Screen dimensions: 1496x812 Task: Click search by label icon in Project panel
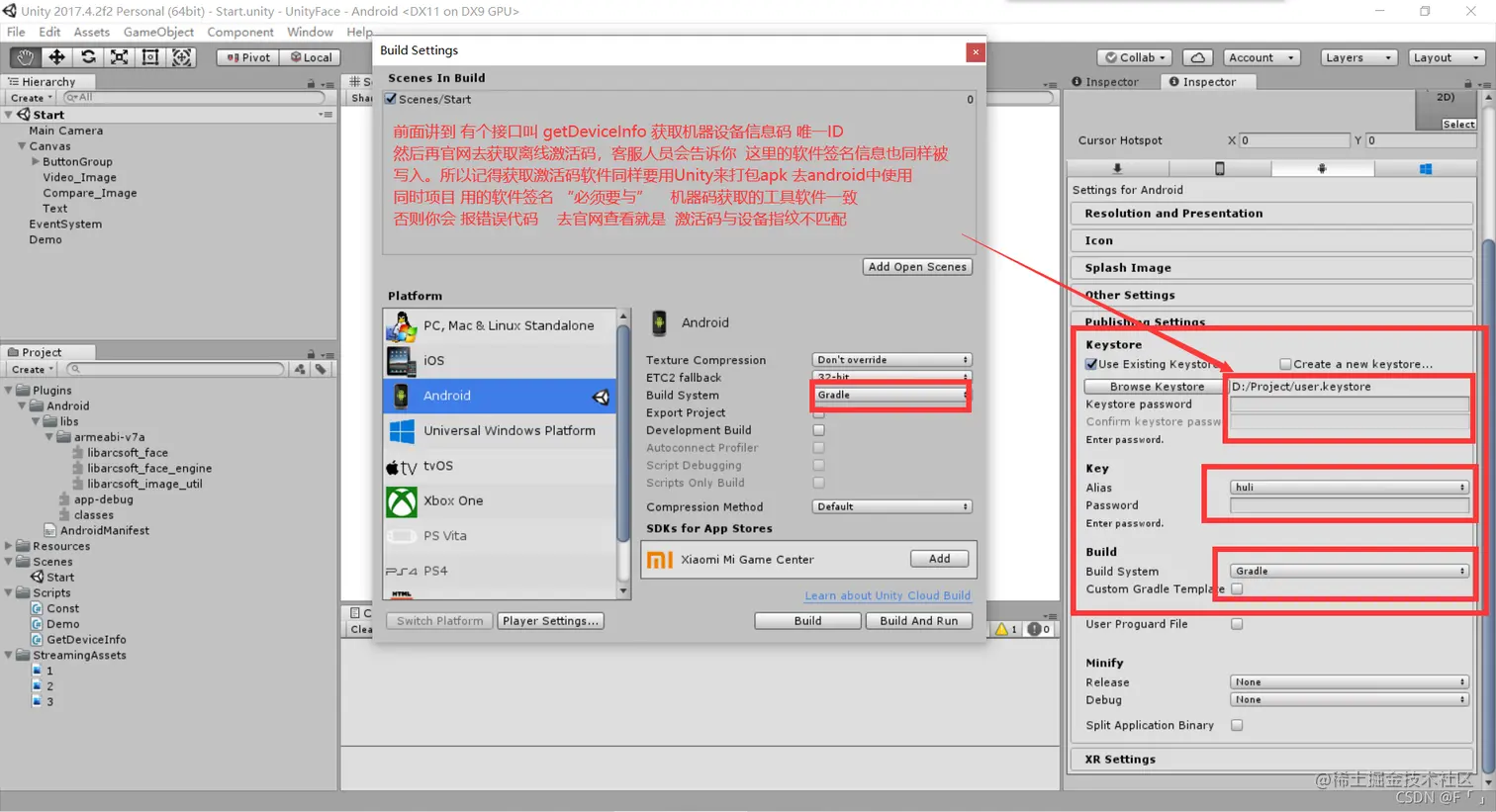pyautogui.click(x=321, y=369)
